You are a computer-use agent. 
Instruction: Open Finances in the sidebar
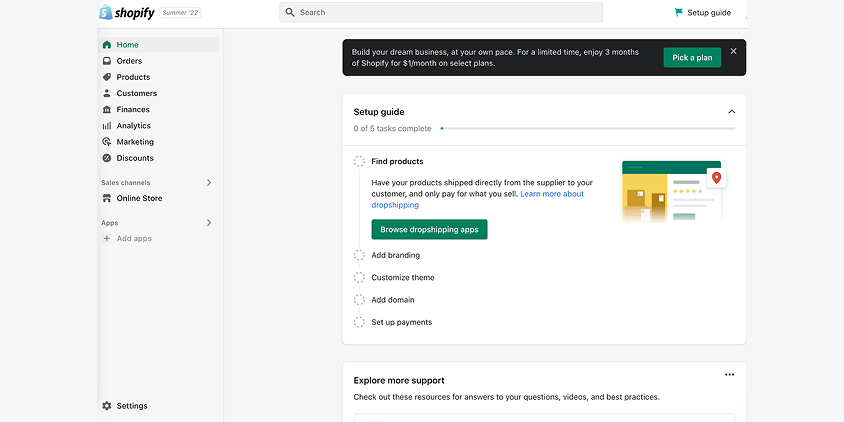(158, 109)
